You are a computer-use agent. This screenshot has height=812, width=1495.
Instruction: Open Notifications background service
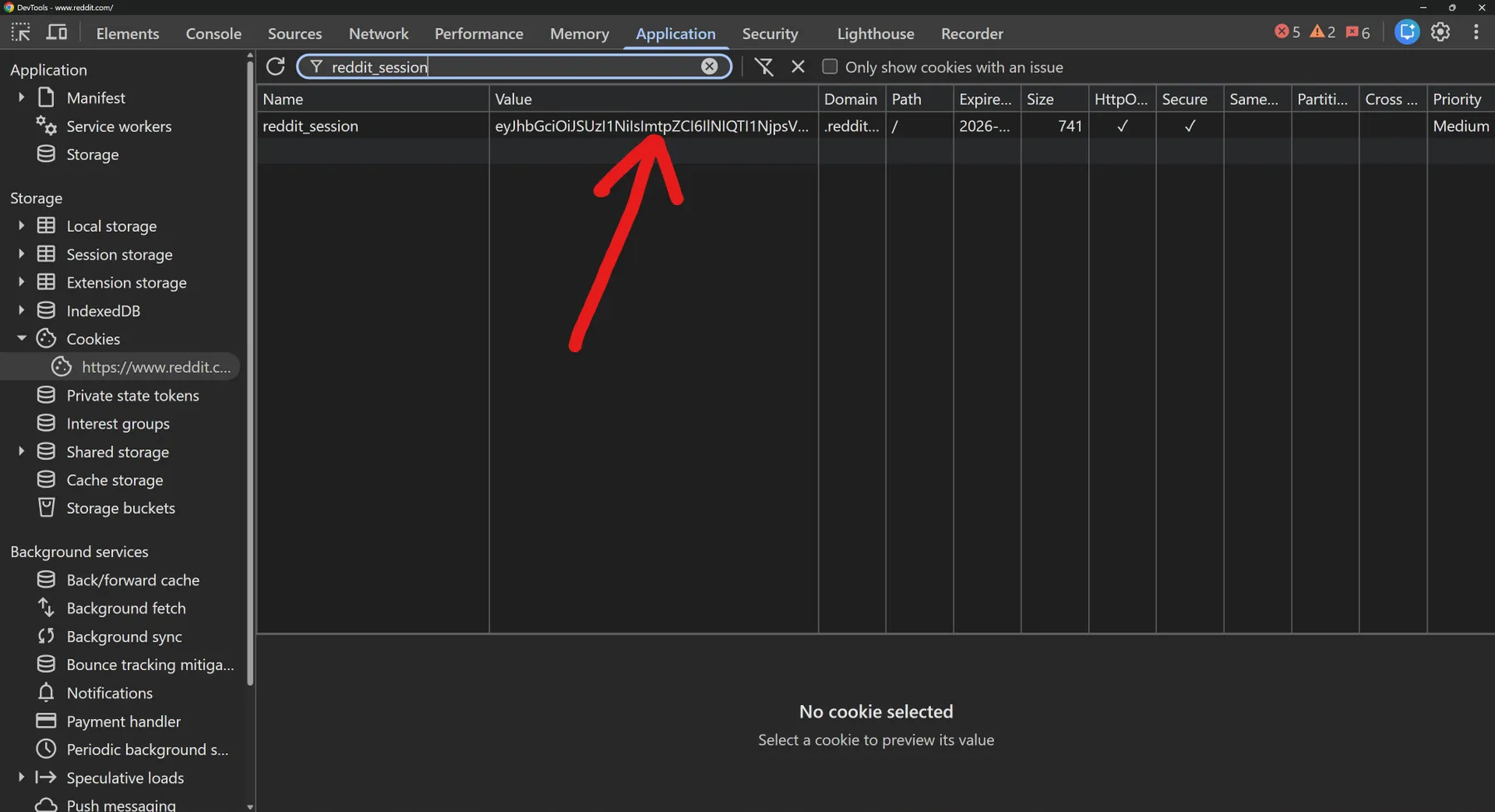pyautogui.click(x=110, y=692)
